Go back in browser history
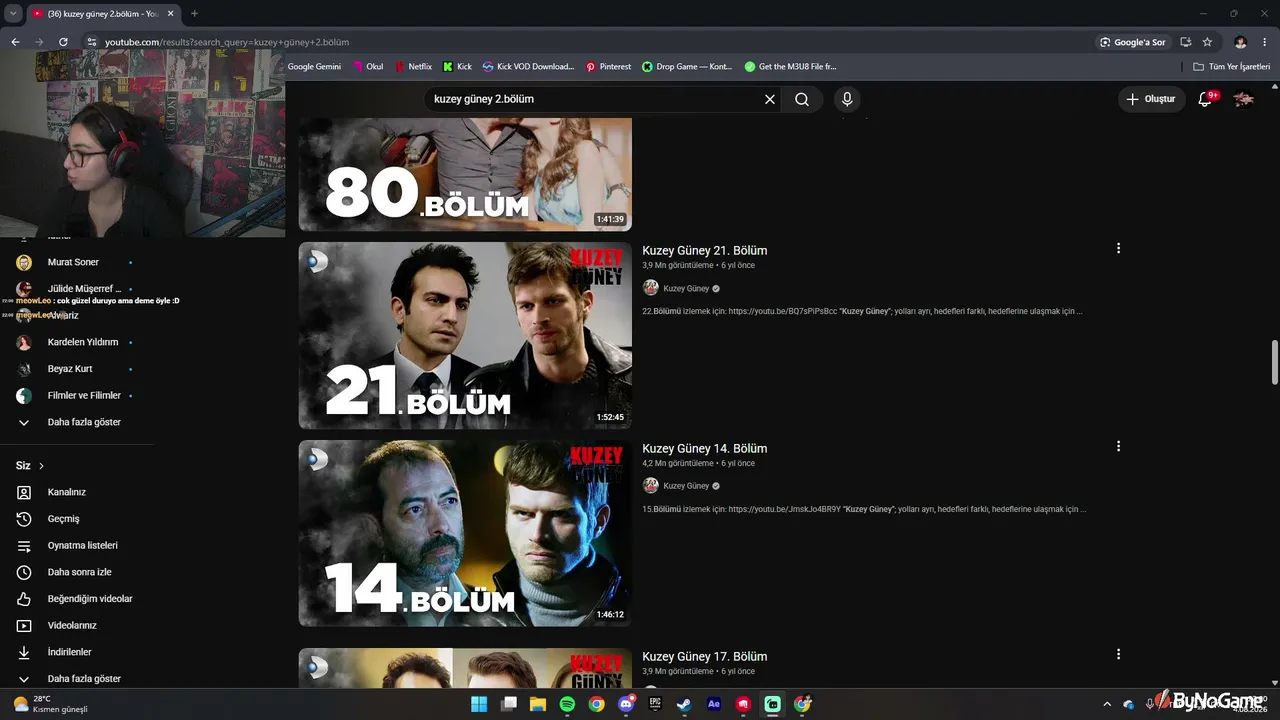The image size is (1280, 720). [x=15, y=42]
